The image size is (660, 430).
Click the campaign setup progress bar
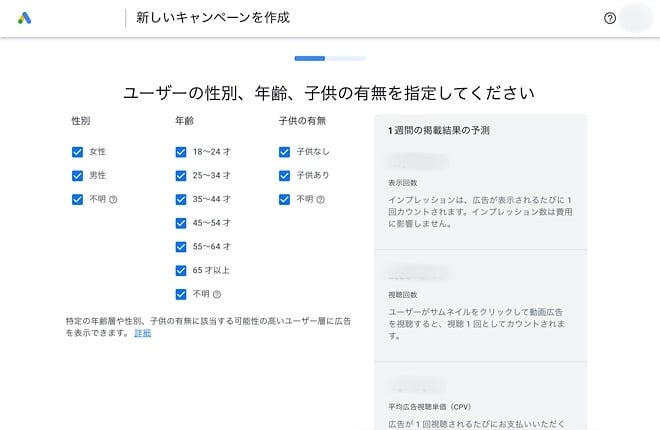(x=329, y=59)
